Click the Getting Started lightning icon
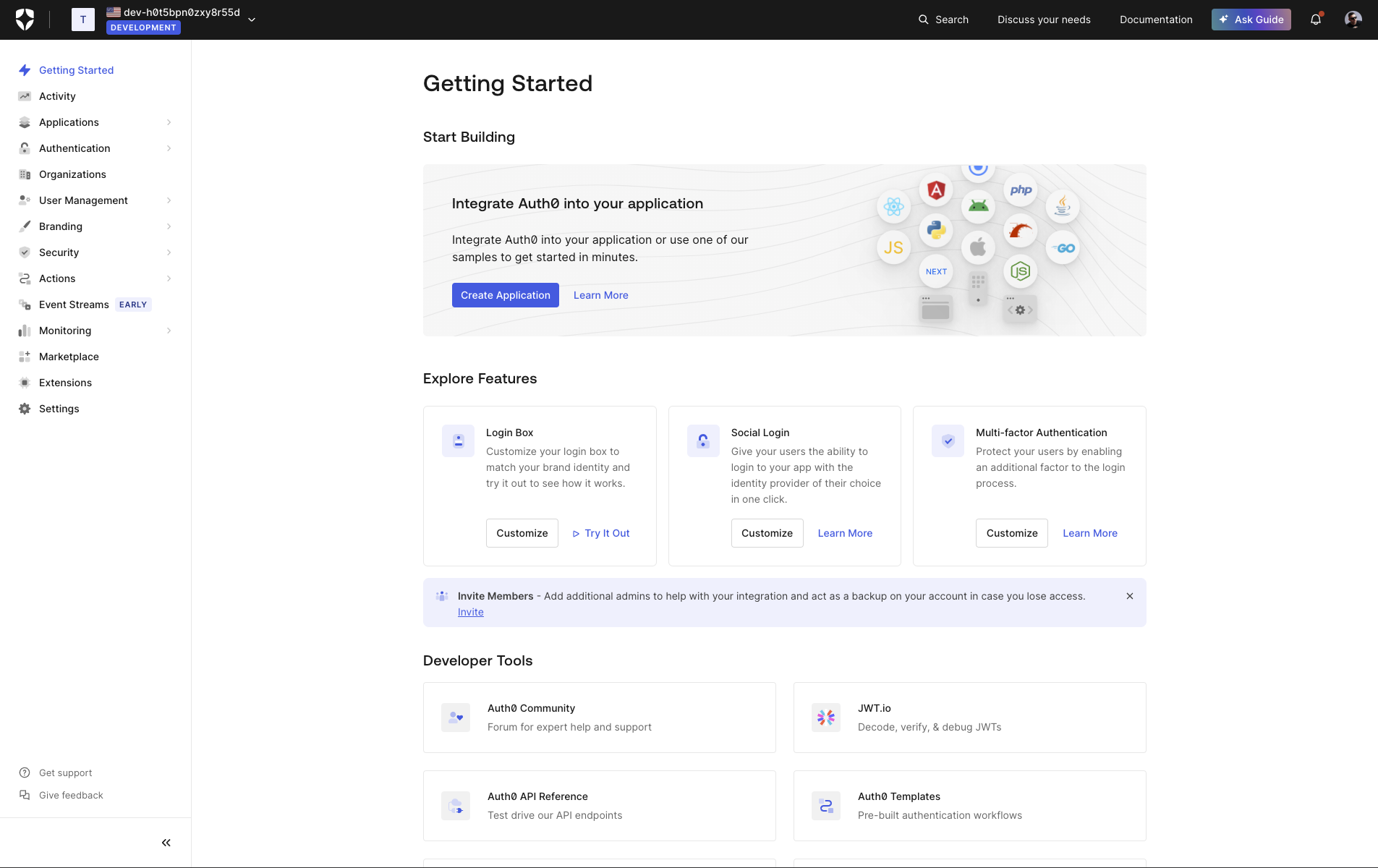This screenshot has width=1378, height=868. click(x=25, y=70)
